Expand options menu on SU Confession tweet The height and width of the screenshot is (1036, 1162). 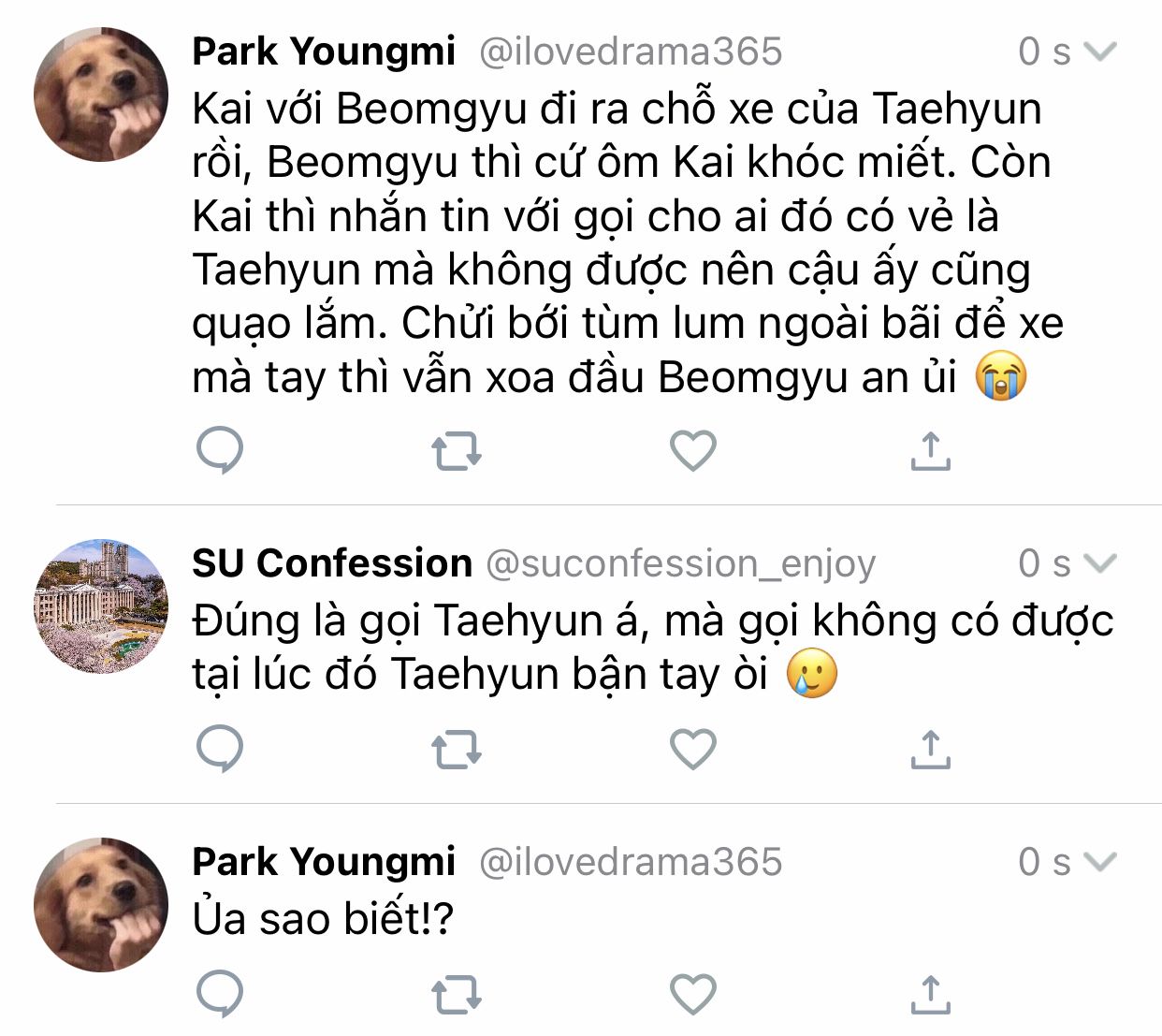coord(1100,562)
